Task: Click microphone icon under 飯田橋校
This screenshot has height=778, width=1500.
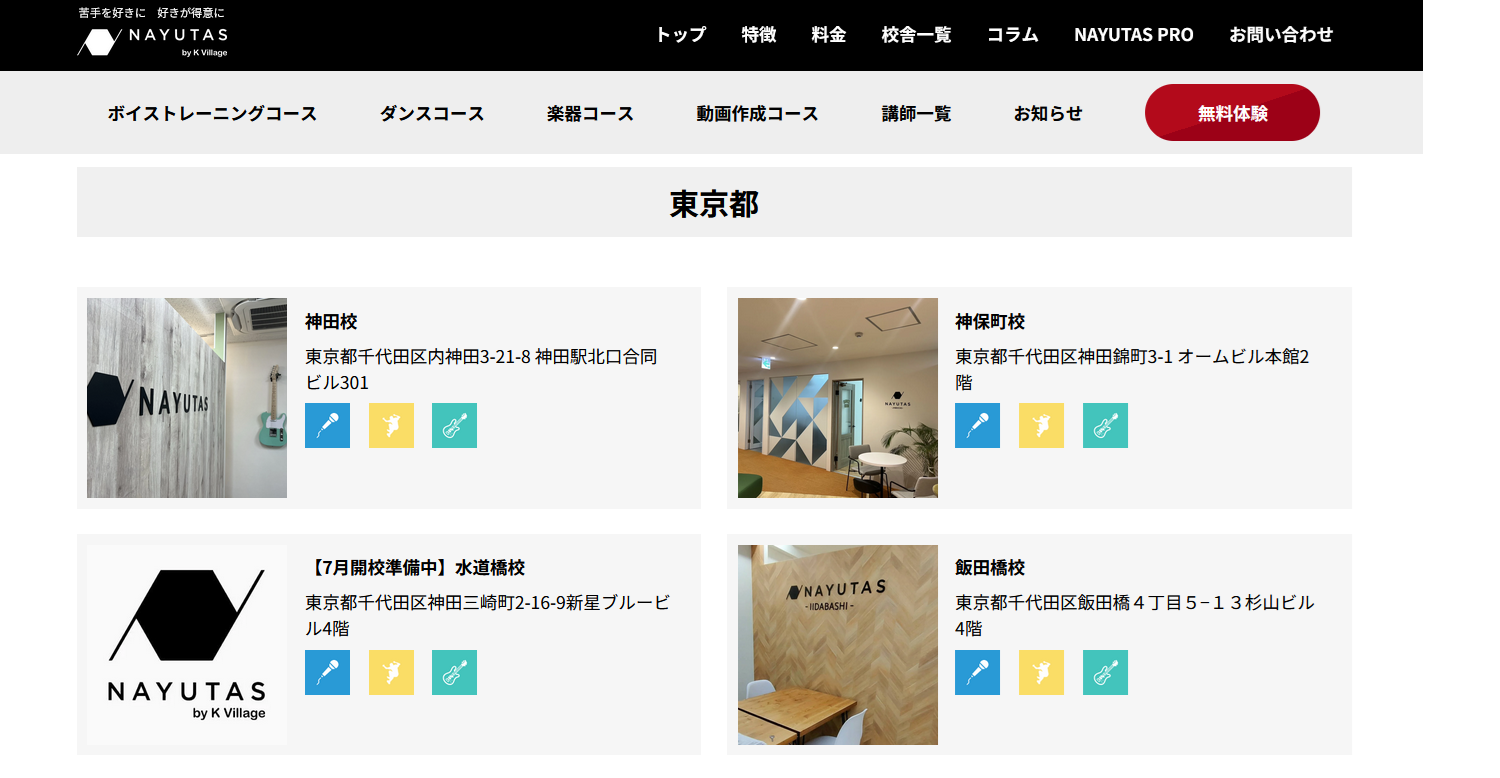Action: (x=977, y=672)
